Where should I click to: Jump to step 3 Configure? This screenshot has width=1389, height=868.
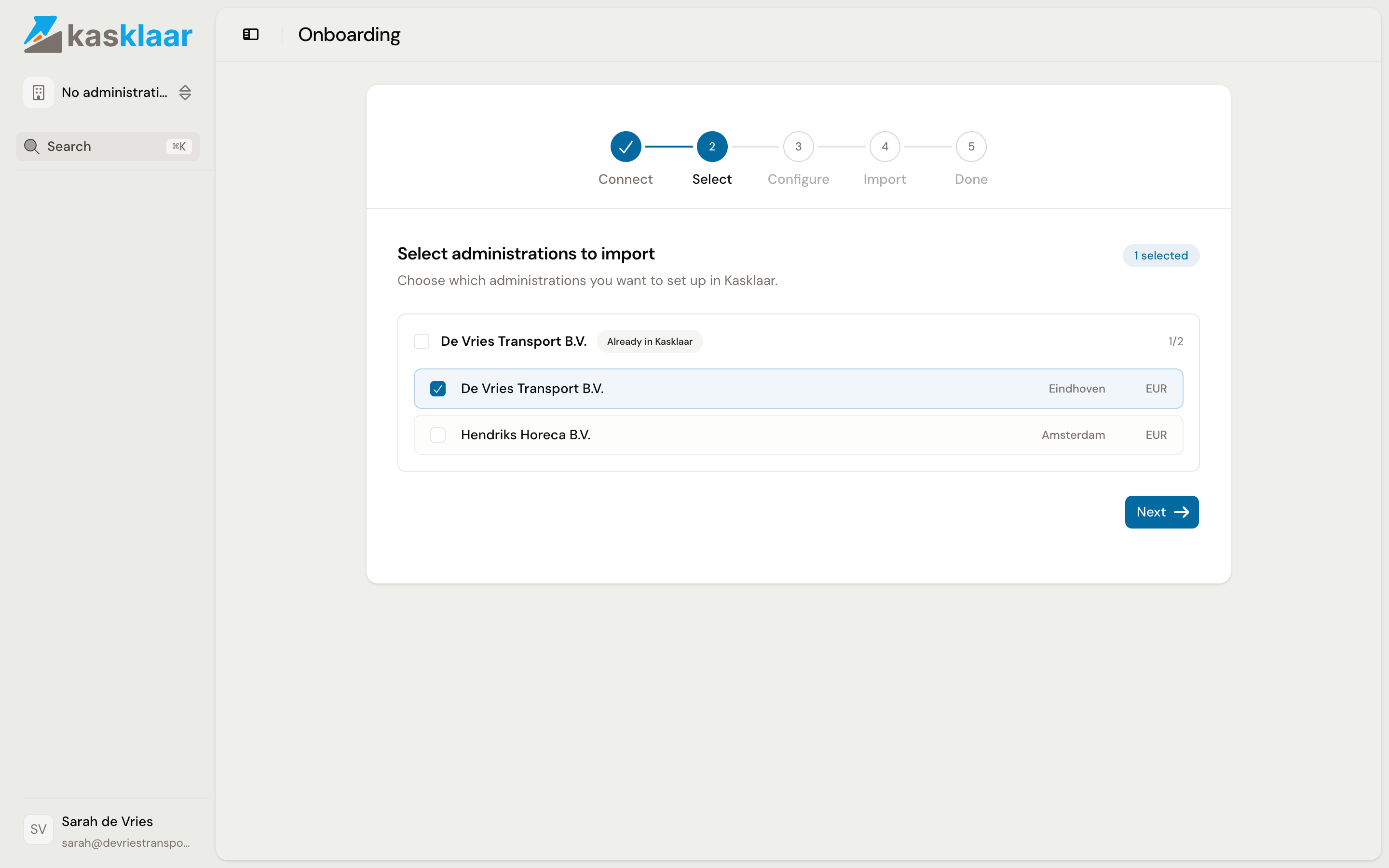798,147
